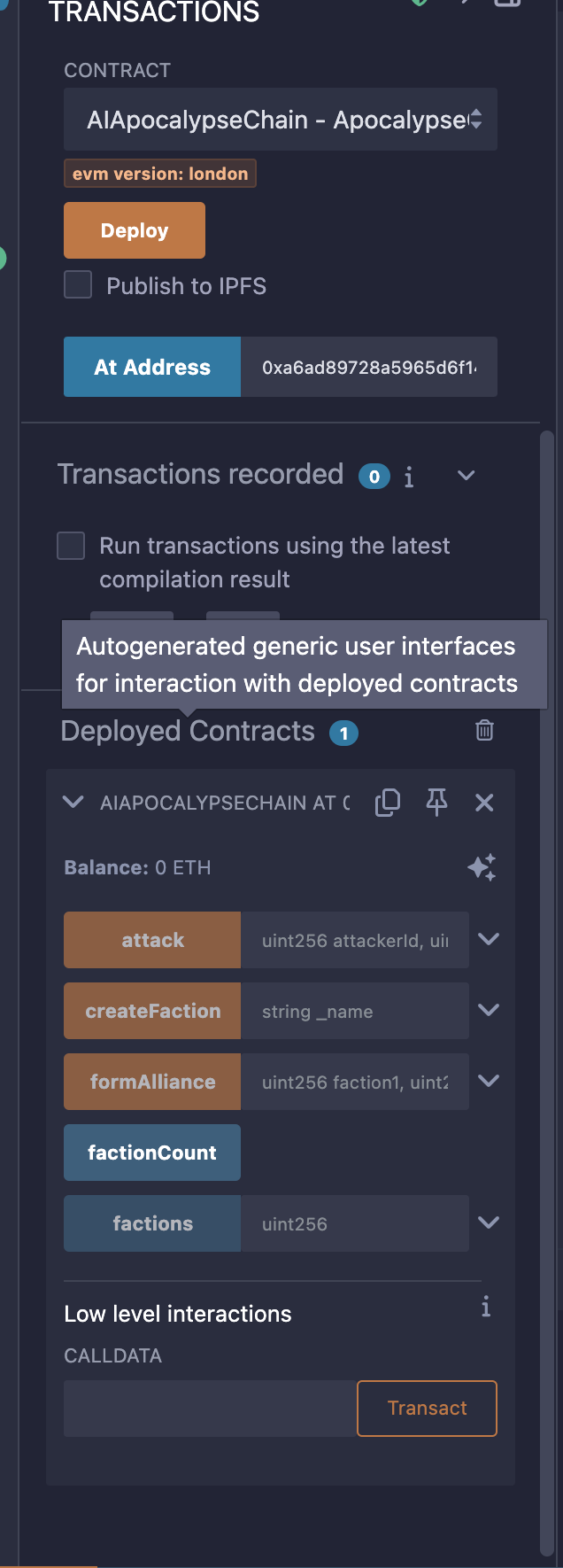
Task: Open Low level interactions info icon
Action: (486, 1307)
